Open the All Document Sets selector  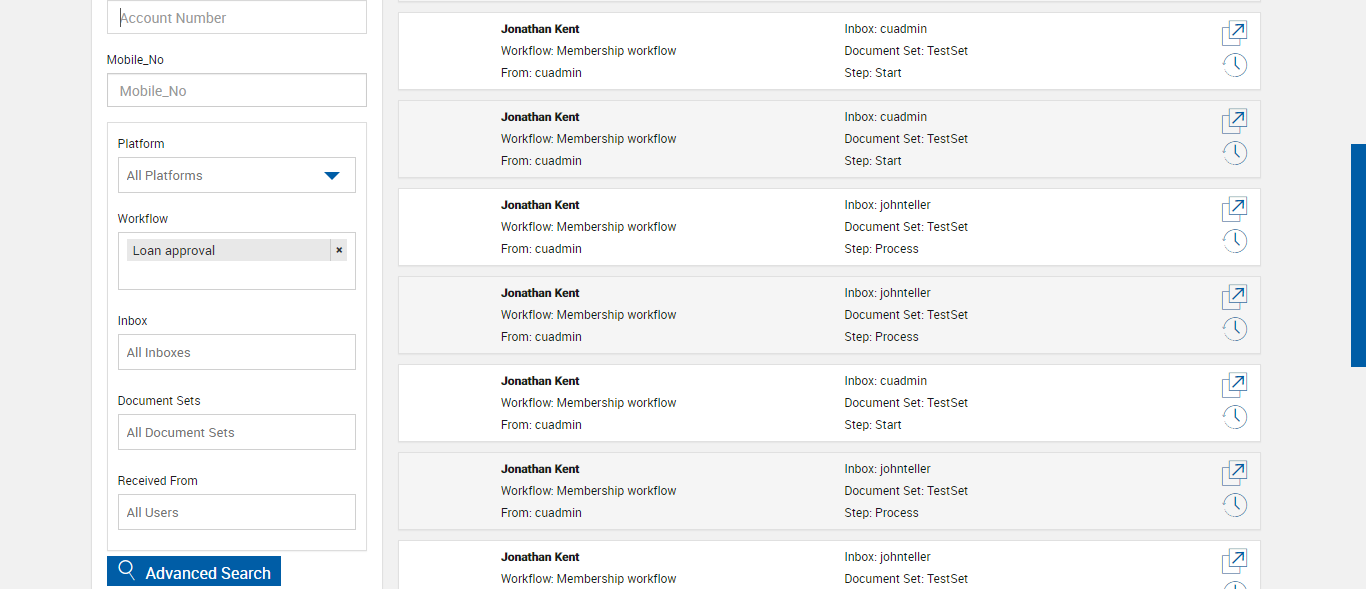click(x=236, y=432)
